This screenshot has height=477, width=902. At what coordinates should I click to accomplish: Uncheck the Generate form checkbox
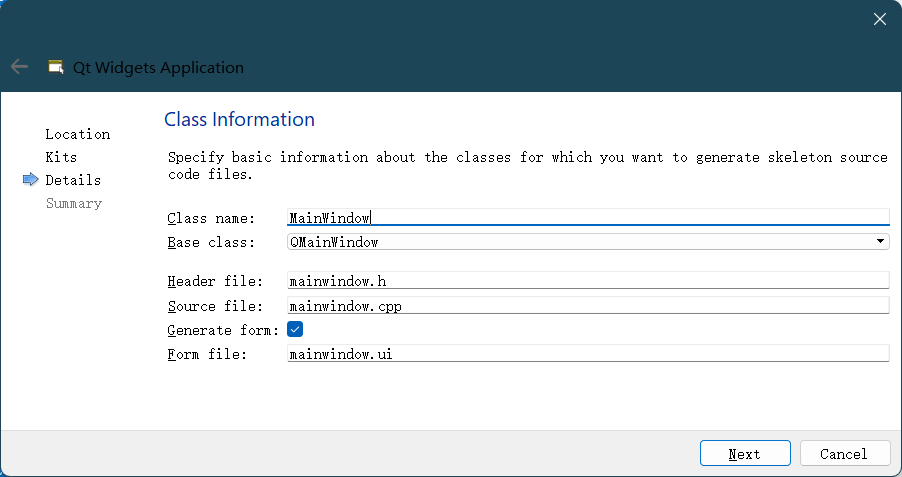[x=295, y=330]
